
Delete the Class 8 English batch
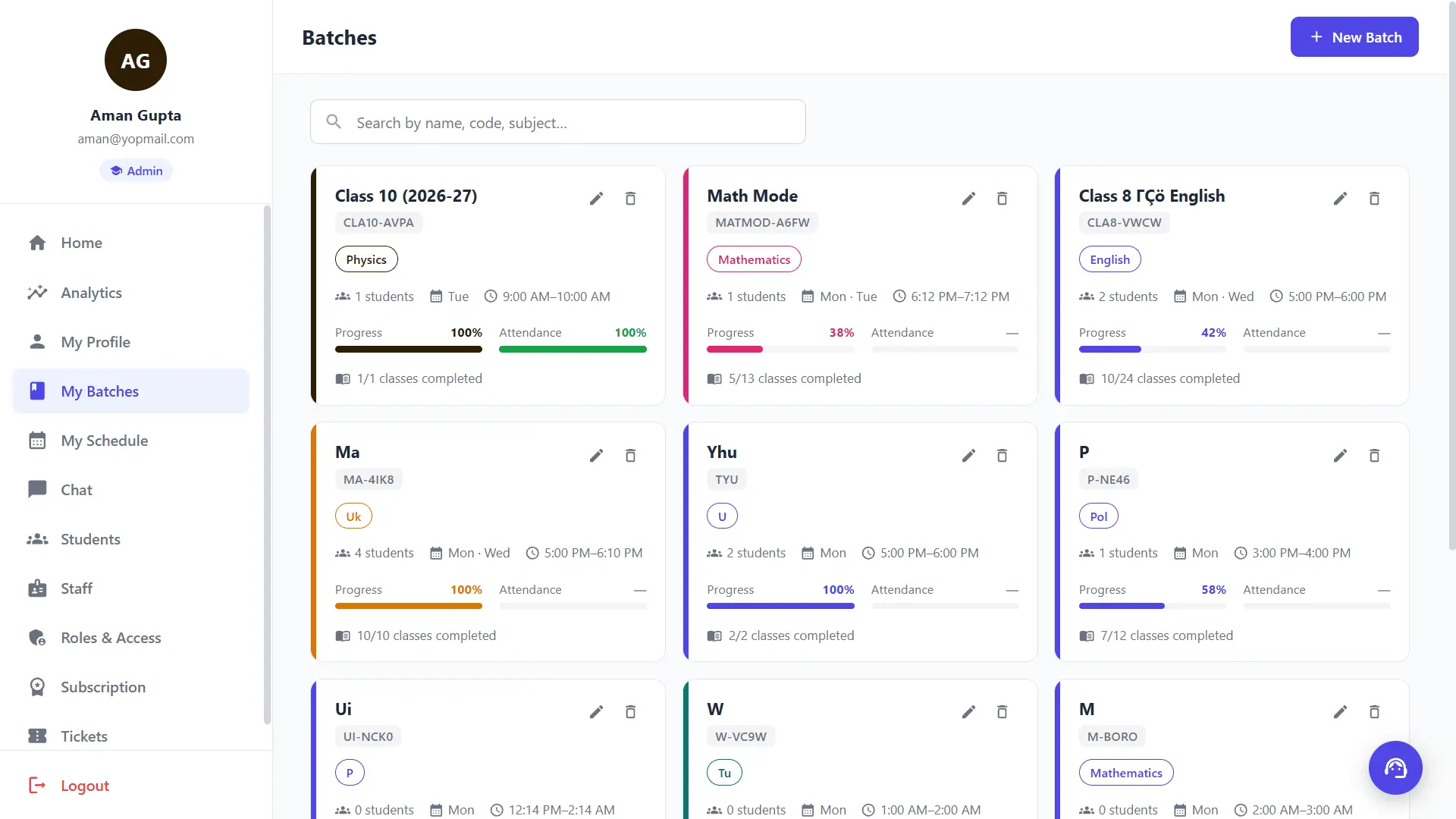coord(1374,199)
